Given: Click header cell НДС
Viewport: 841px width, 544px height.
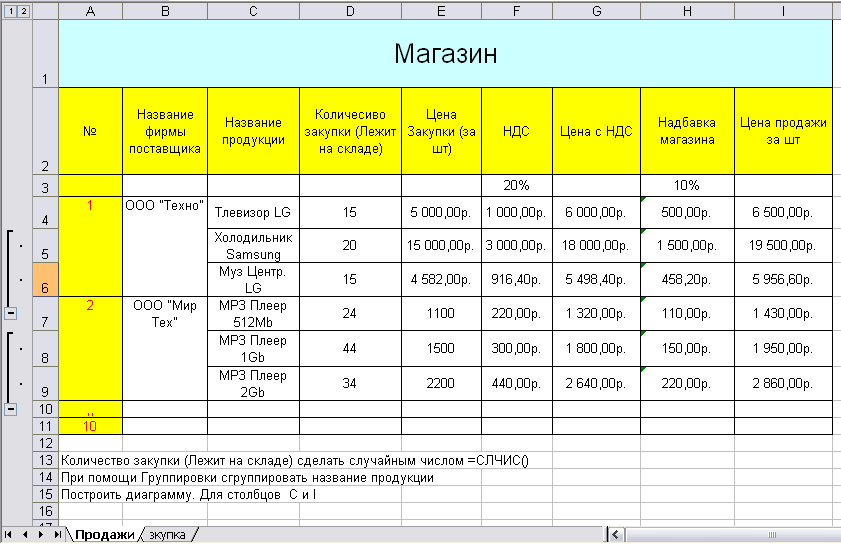Looking at the screenshot, I should pyautogui.click(x=517, y=131).
